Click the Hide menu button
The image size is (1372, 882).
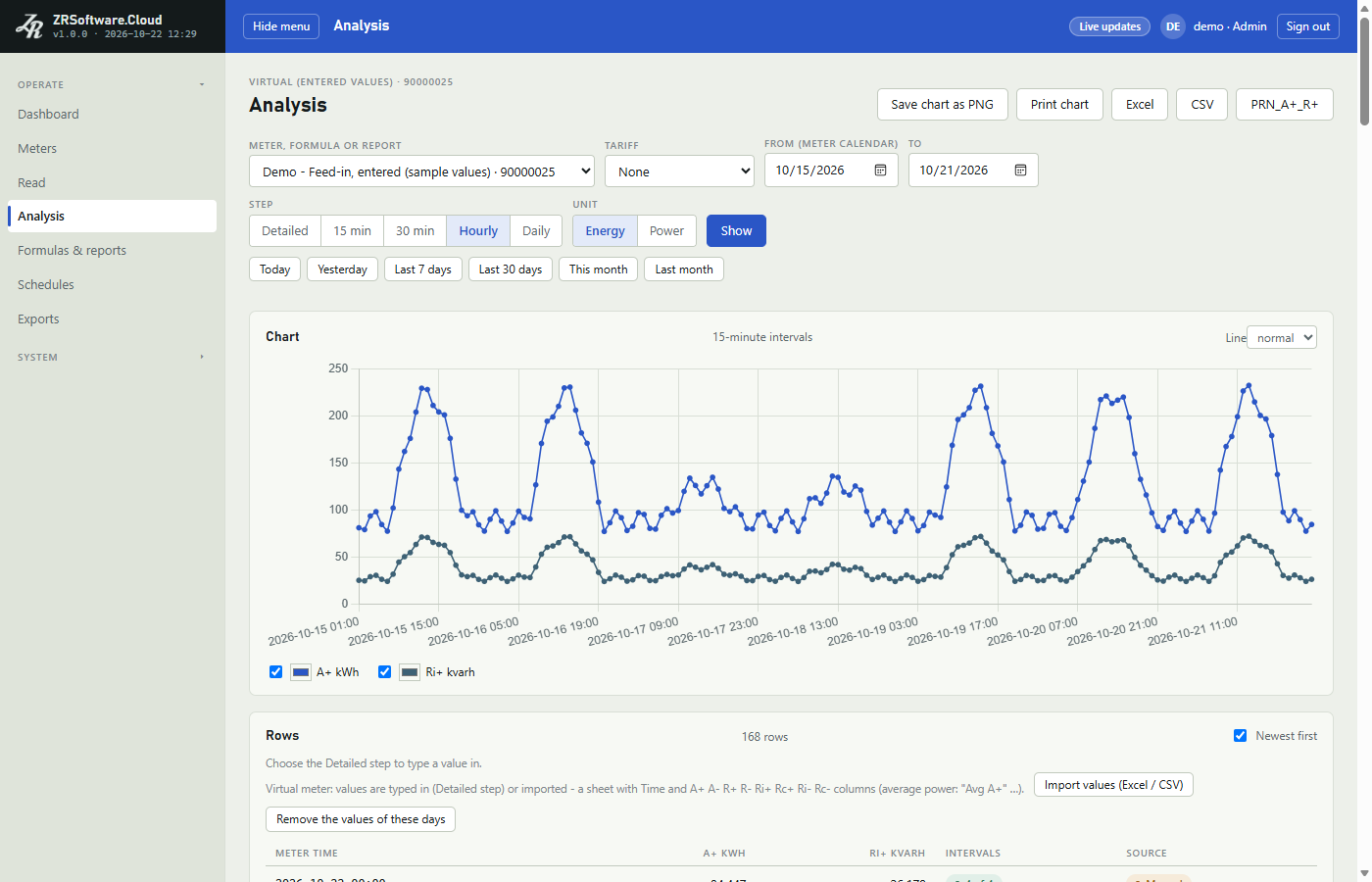(x=281, y=26)
